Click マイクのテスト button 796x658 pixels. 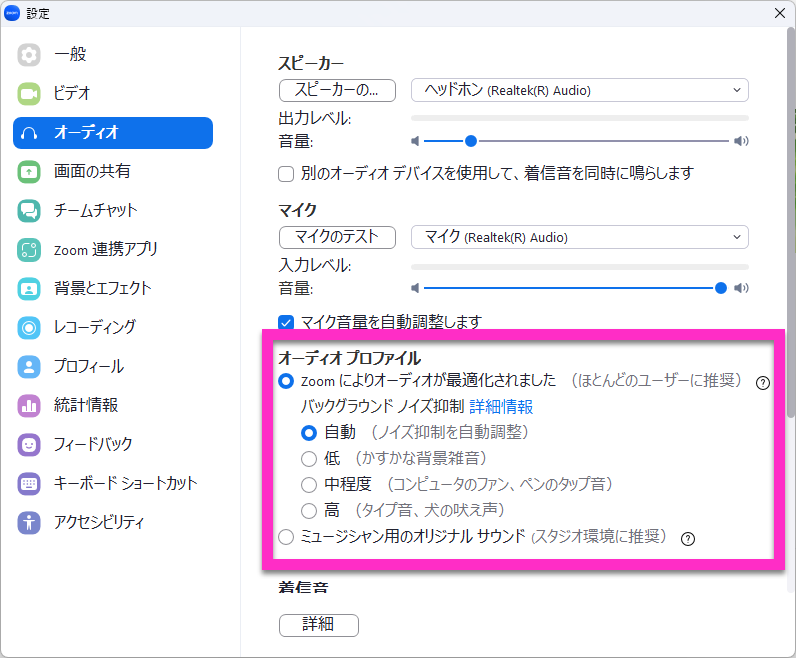pos(337,237)
